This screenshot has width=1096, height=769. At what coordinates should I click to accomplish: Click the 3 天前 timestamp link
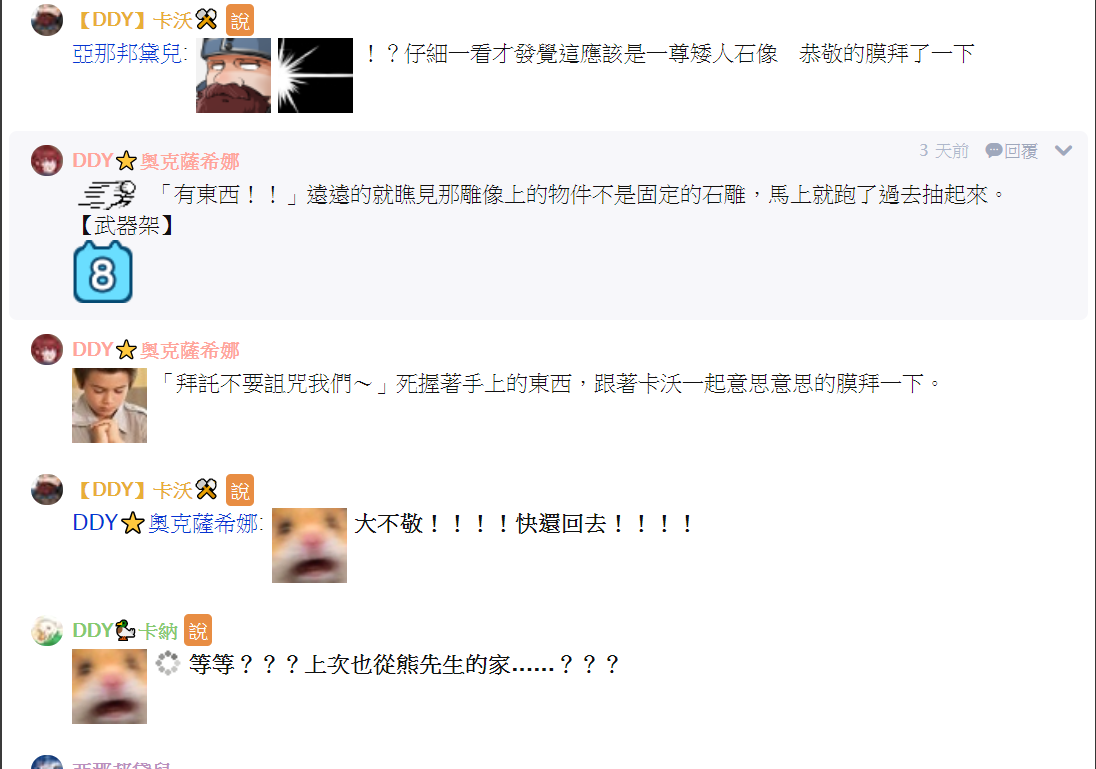(x=944, y=150)
